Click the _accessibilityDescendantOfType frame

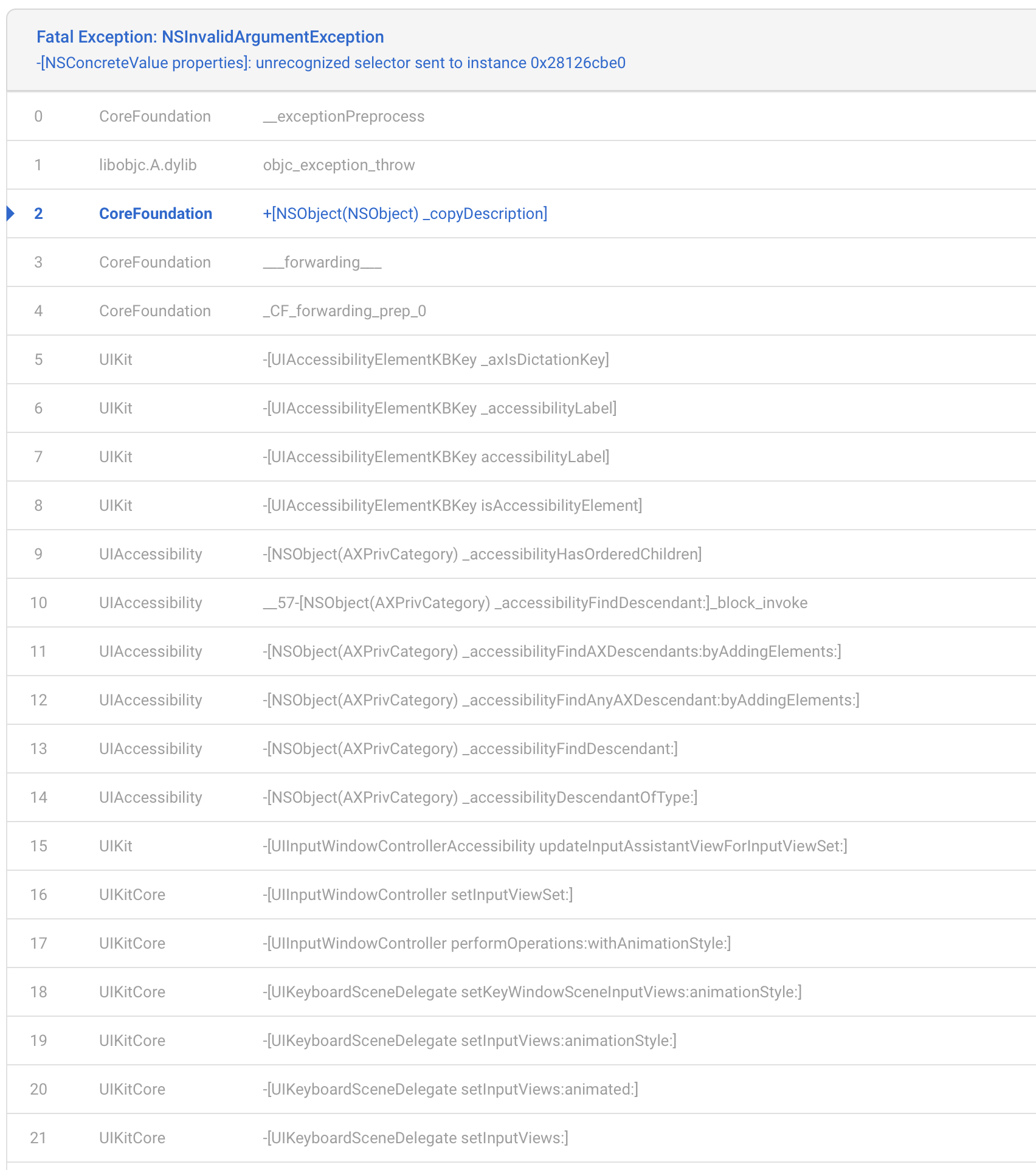(480, 797)
